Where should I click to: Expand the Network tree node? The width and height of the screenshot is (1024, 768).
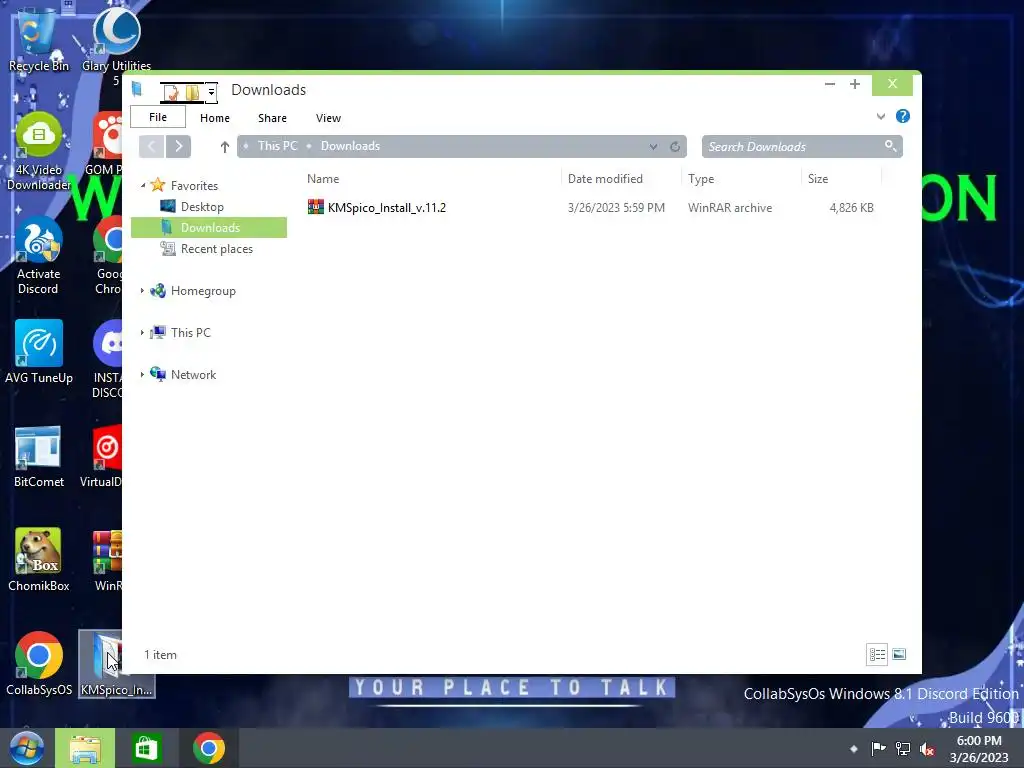pos(142,374)
